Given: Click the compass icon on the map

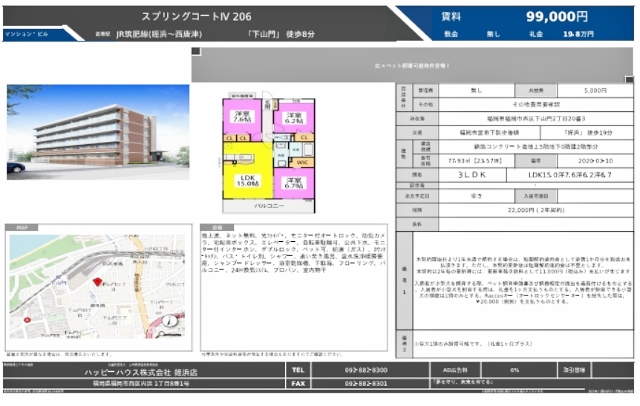Looking at the screenshot, I should coord(170,321).
